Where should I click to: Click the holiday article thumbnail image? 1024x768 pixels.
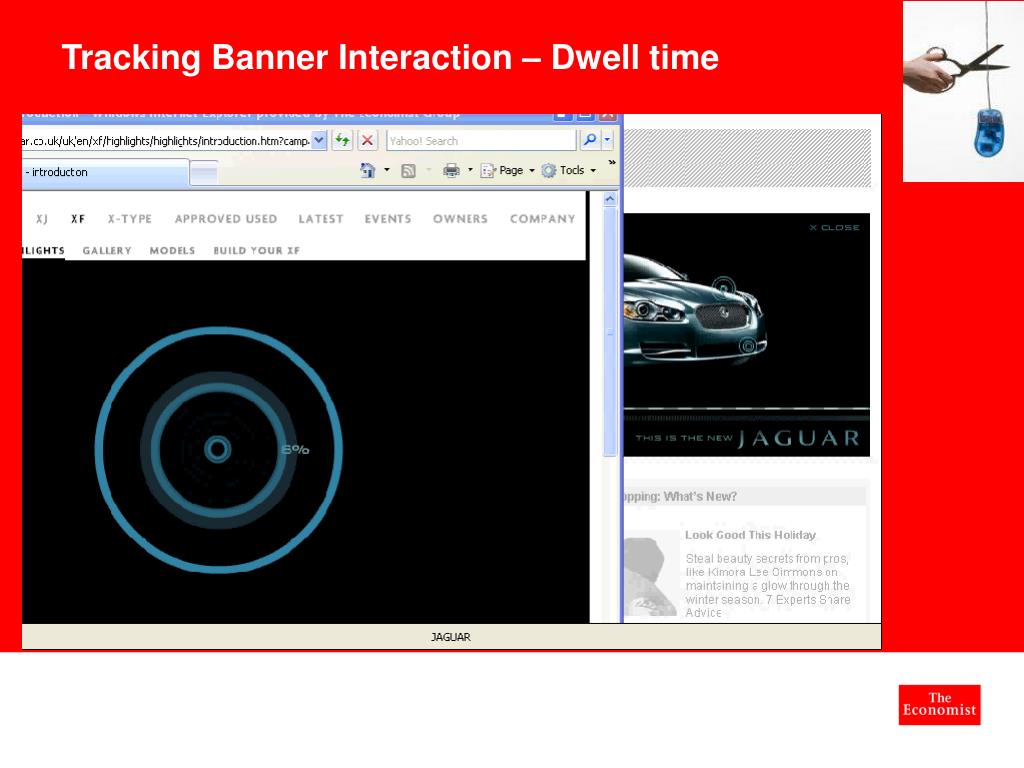[x=651, y=573]
